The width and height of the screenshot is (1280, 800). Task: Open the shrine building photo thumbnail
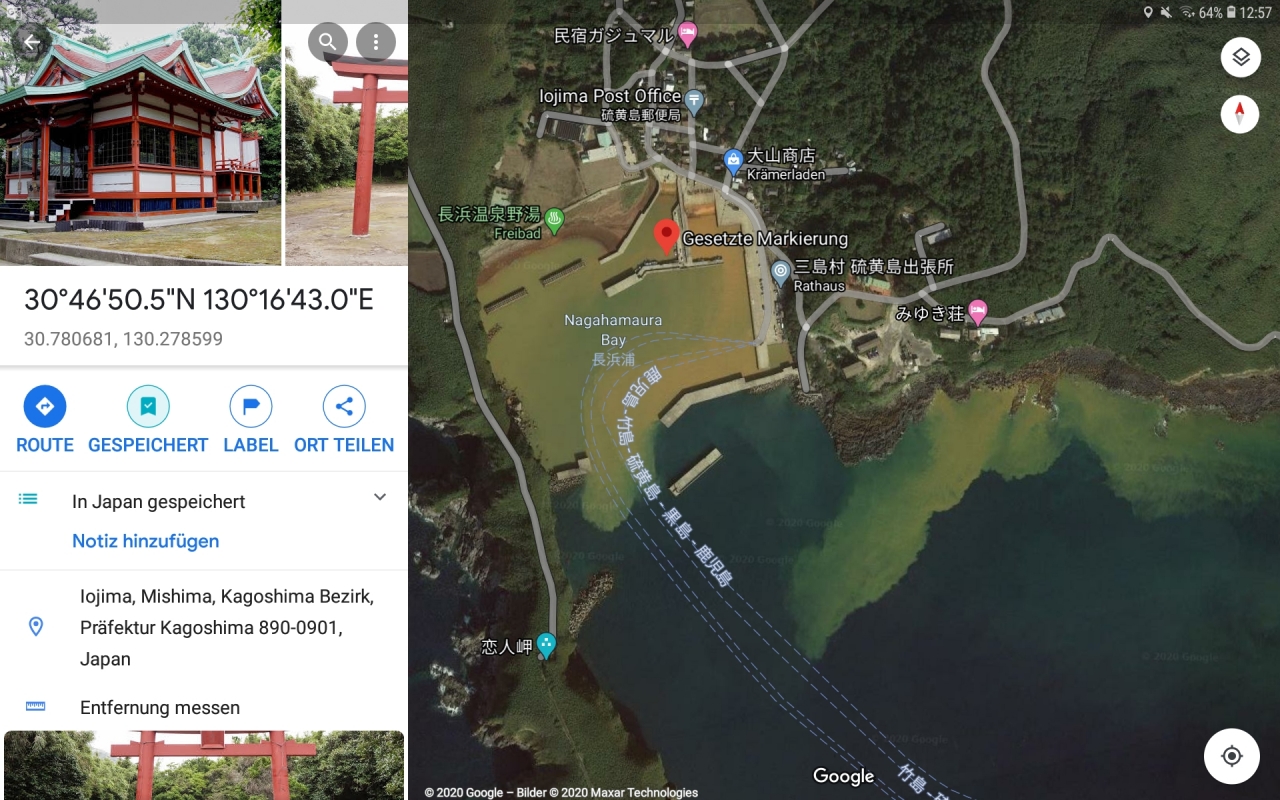point(140,132)
